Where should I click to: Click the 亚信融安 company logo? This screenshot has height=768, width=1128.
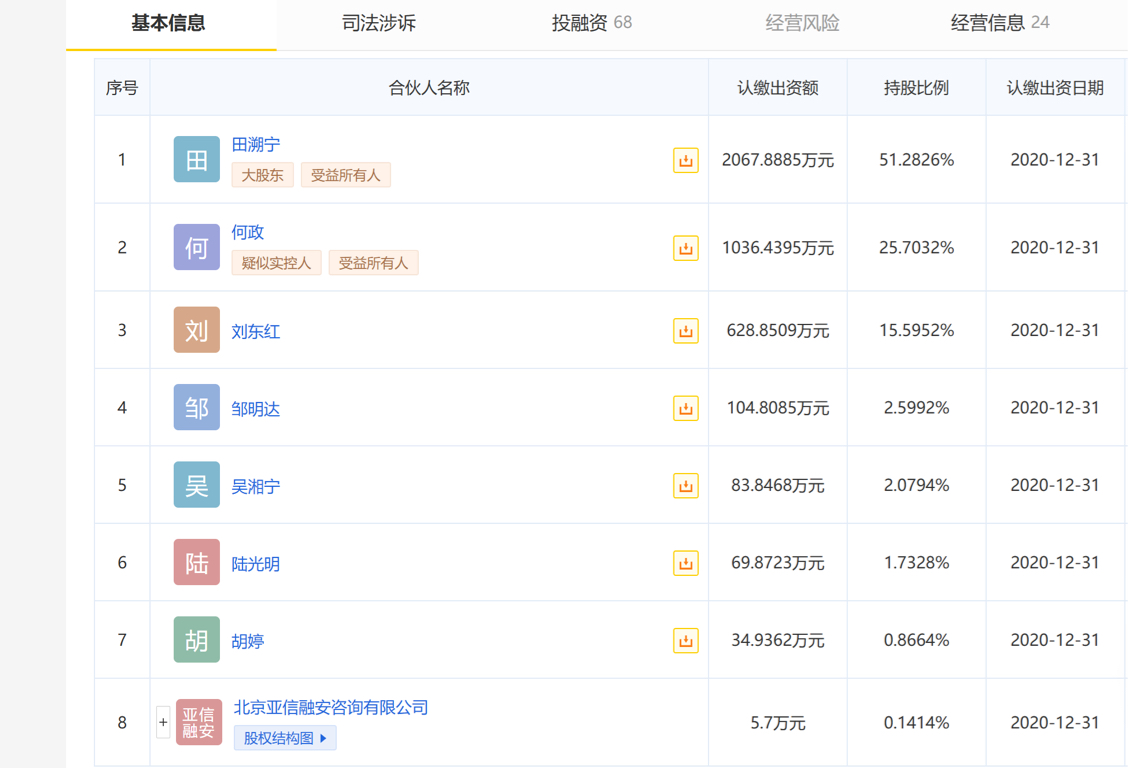198,722
